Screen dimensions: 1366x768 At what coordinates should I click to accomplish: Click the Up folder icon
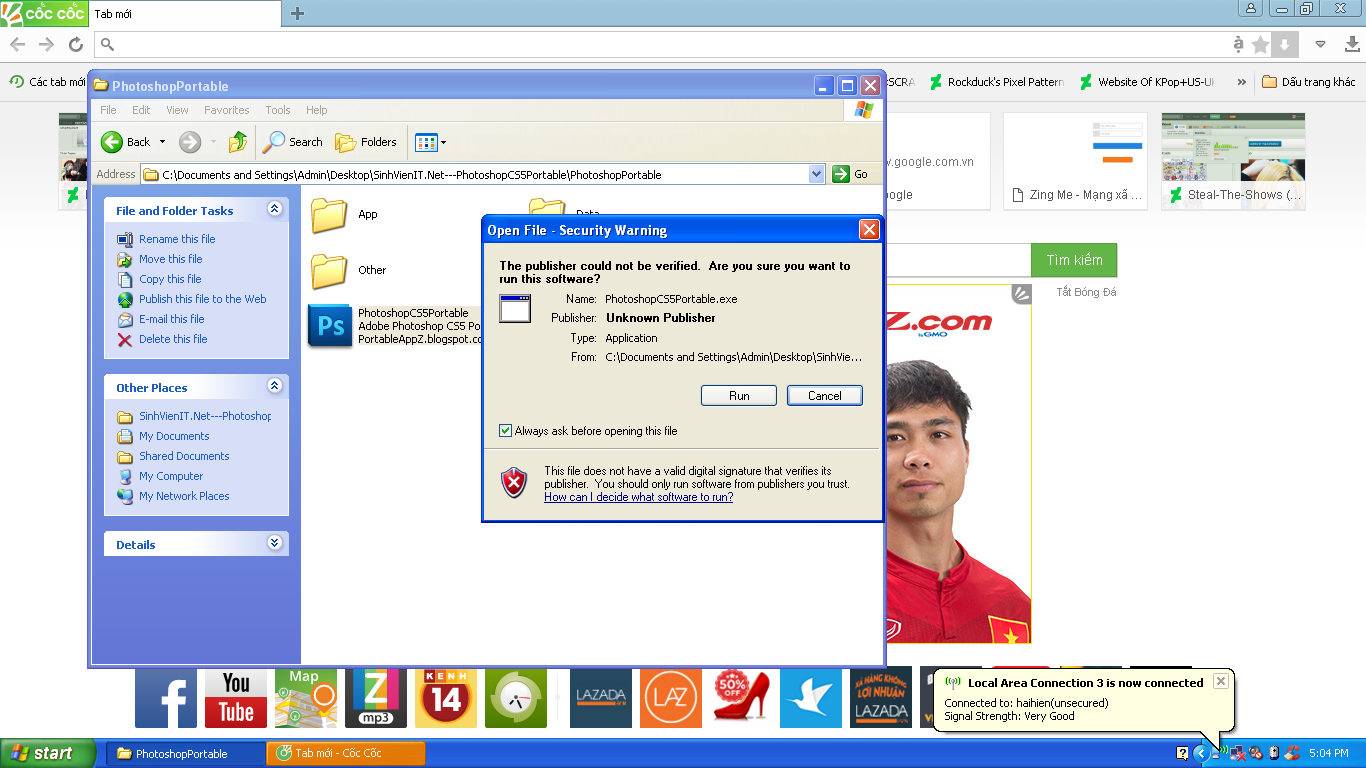(x=237, y=142)
